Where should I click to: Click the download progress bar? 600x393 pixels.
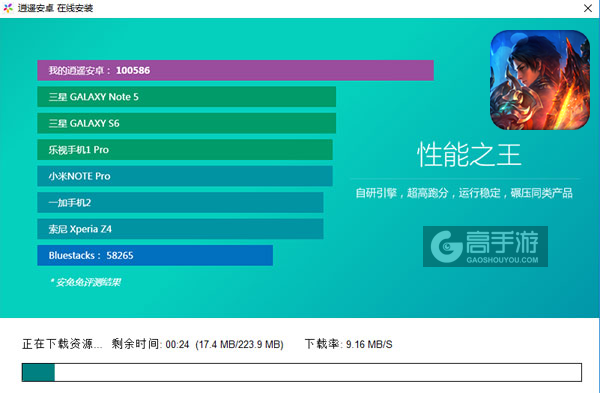302,372
